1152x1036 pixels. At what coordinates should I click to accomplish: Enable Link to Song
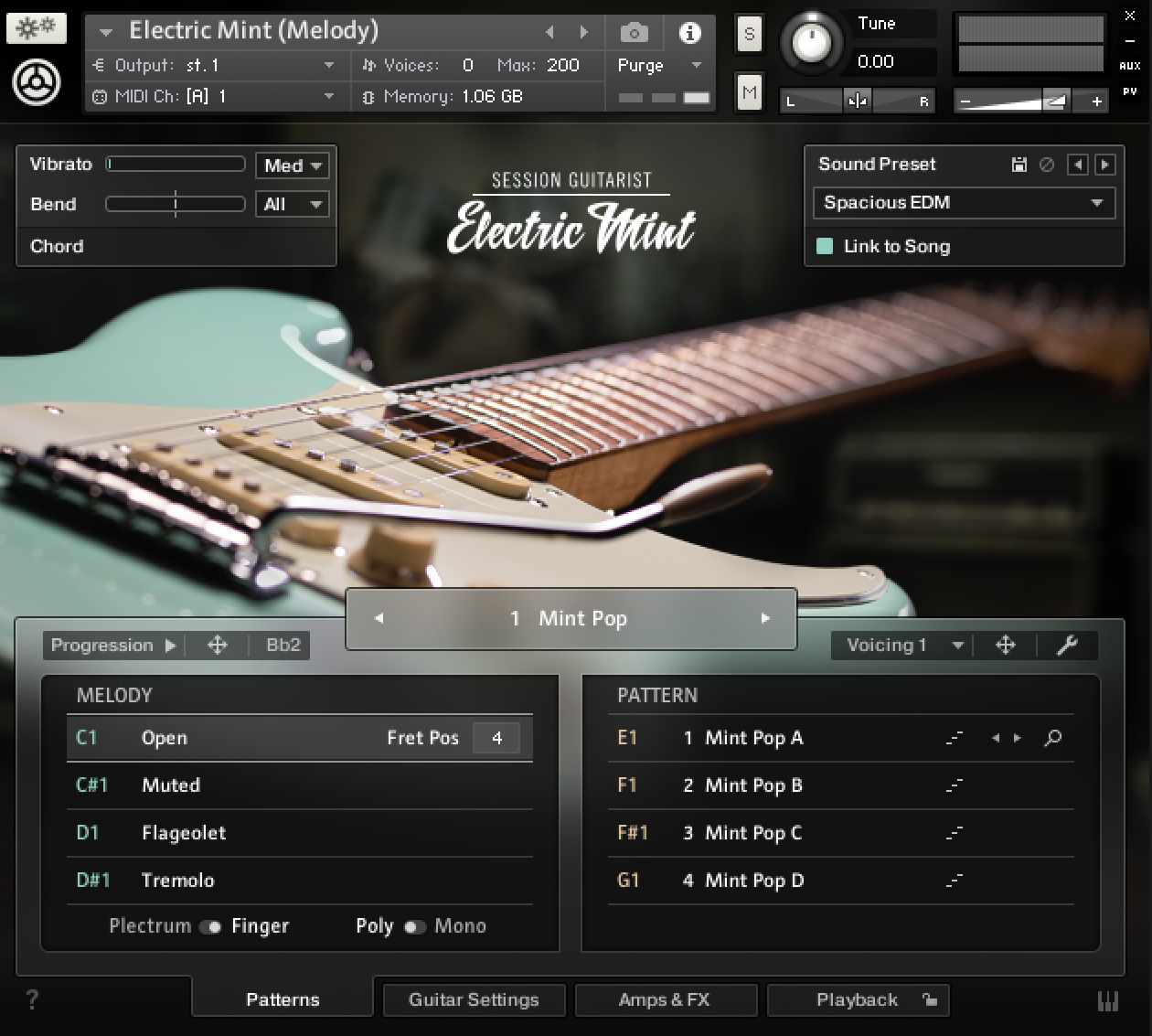[x=826, y=246]
